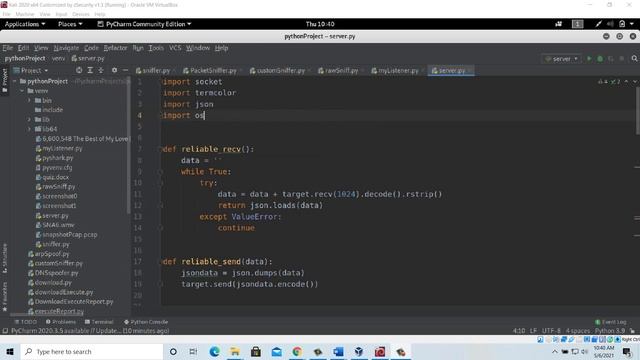Image resolution: width=640 pixels, height=360 pixels.
Task: Collapse the pythonProject root folder
Action: 15,81
